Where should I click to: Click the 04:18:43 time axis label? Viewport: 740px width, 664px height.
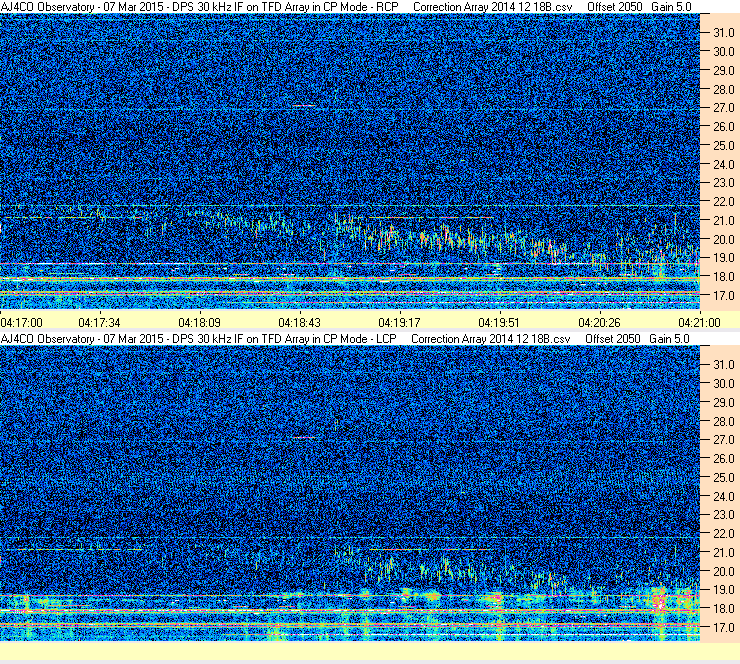click(x=300, y=323)
